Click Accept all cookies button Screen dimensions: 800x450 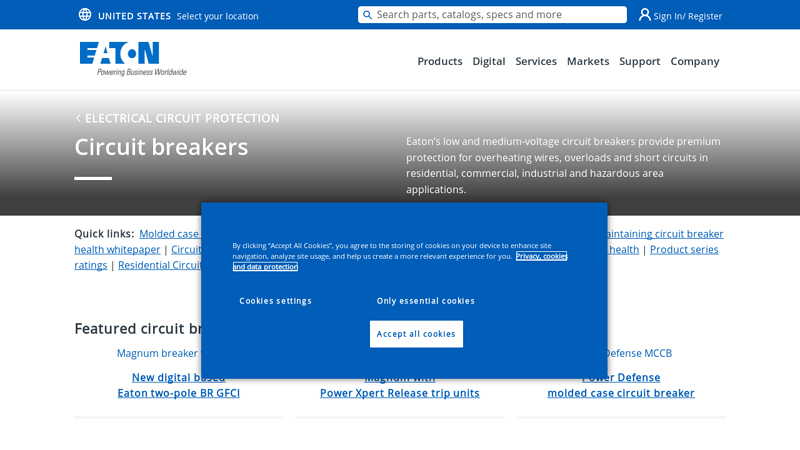[416, 334]
